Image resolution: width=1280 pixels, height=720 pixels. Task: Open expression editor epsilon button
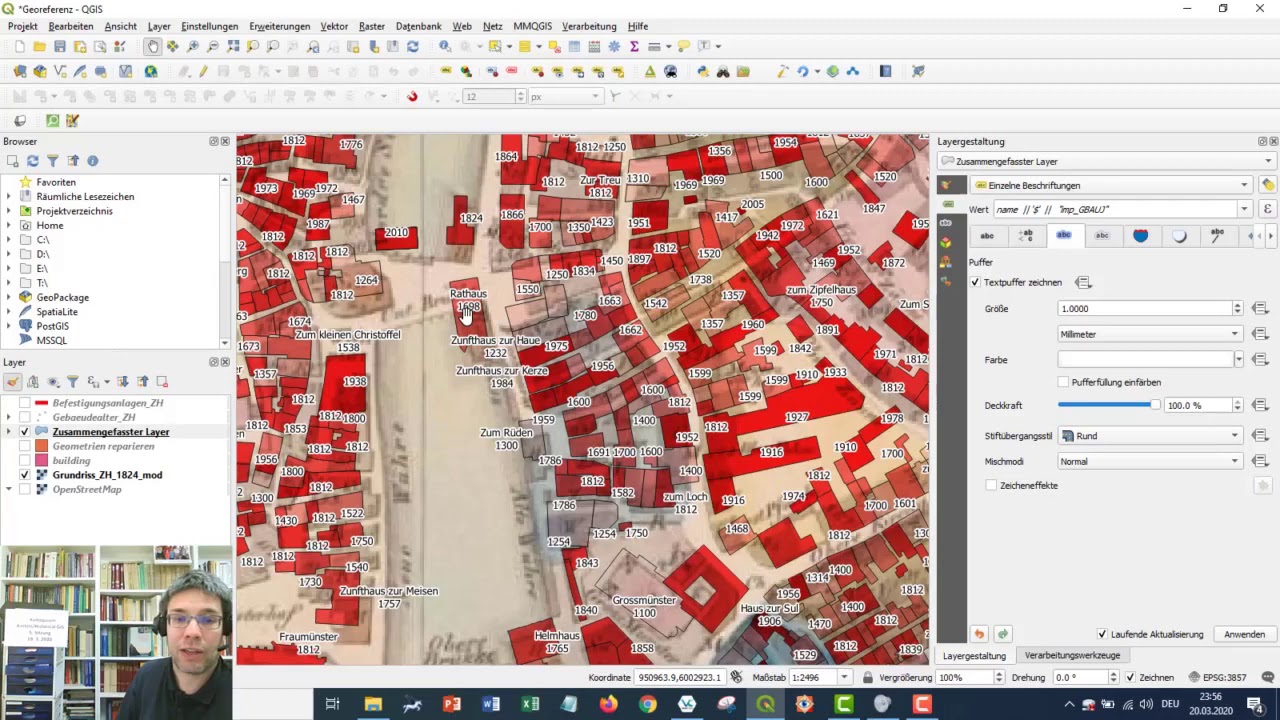[1268, 209]
